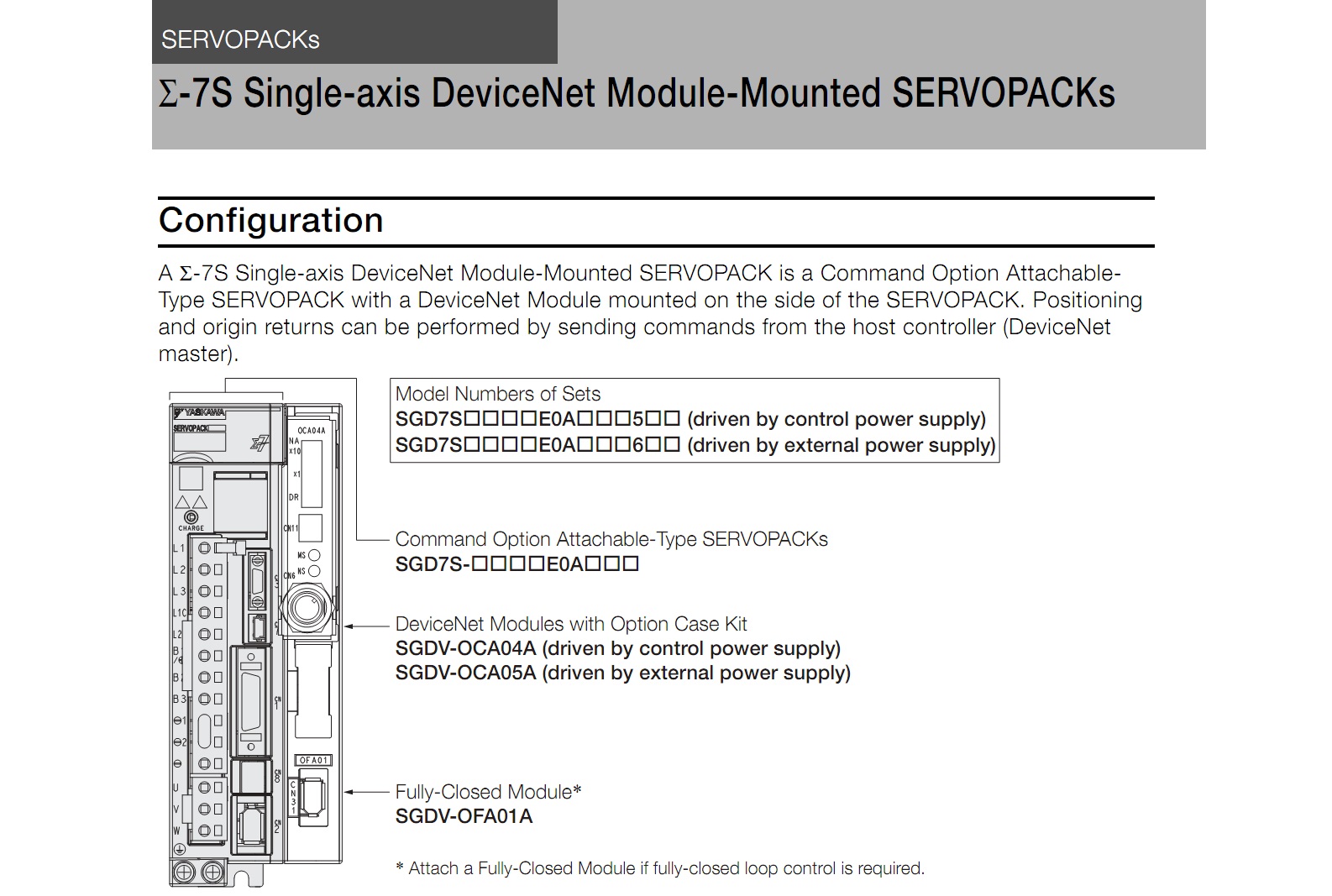This screenshot has height=896, width=1332.
Task: Click the Sigma-7 emblem on the SERVOPACK front
Action: pyautogui.click(x=260, y=443)
